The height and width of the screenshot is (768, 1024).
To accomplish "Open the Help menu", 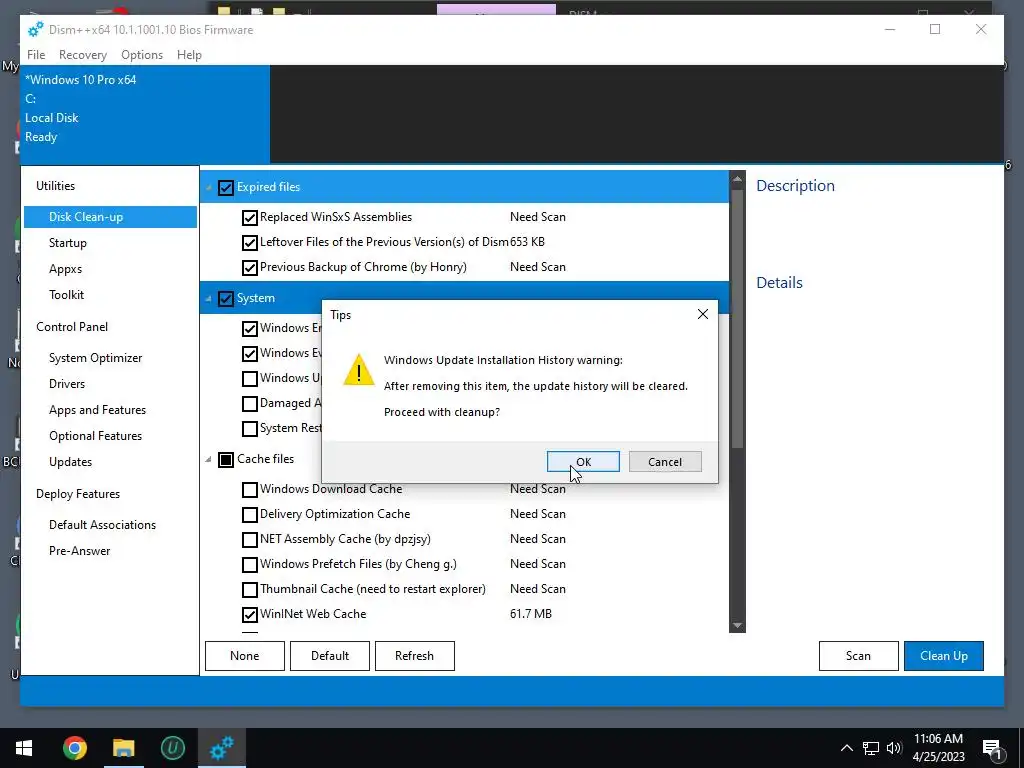I will (189, 55).
